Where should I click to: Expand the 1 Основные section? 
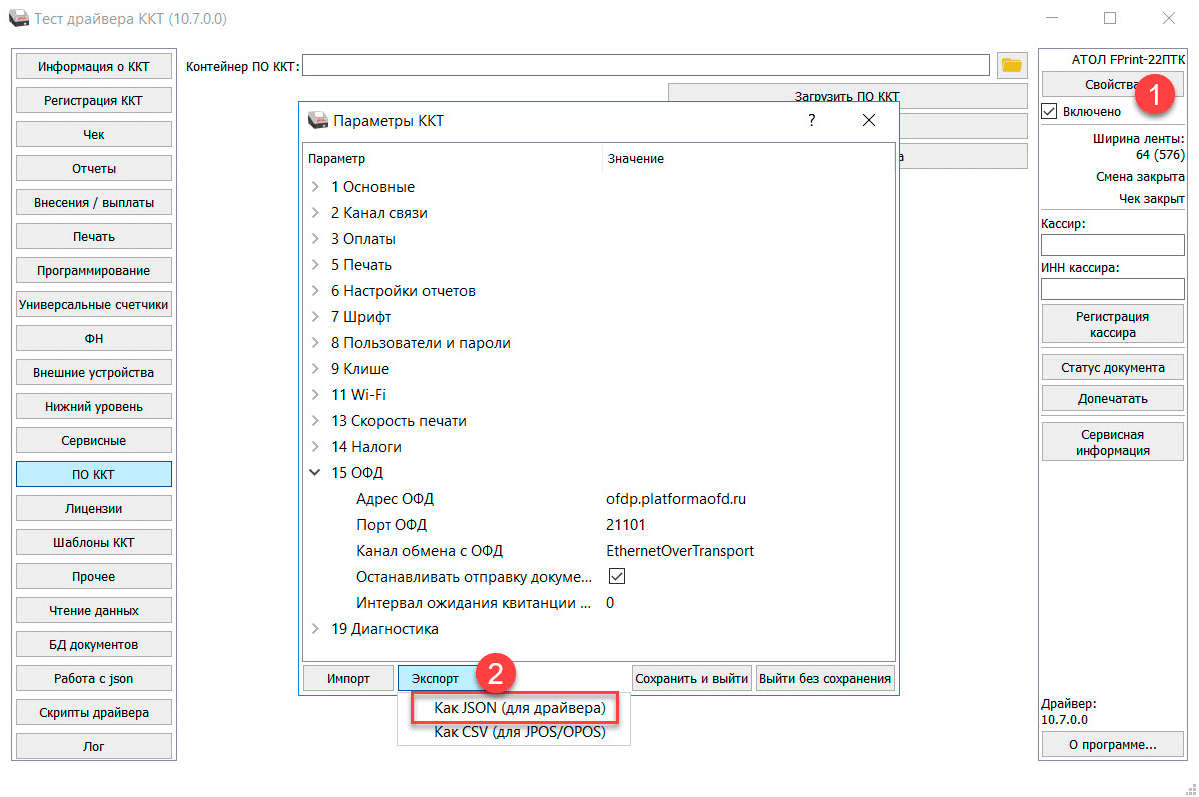316,187
